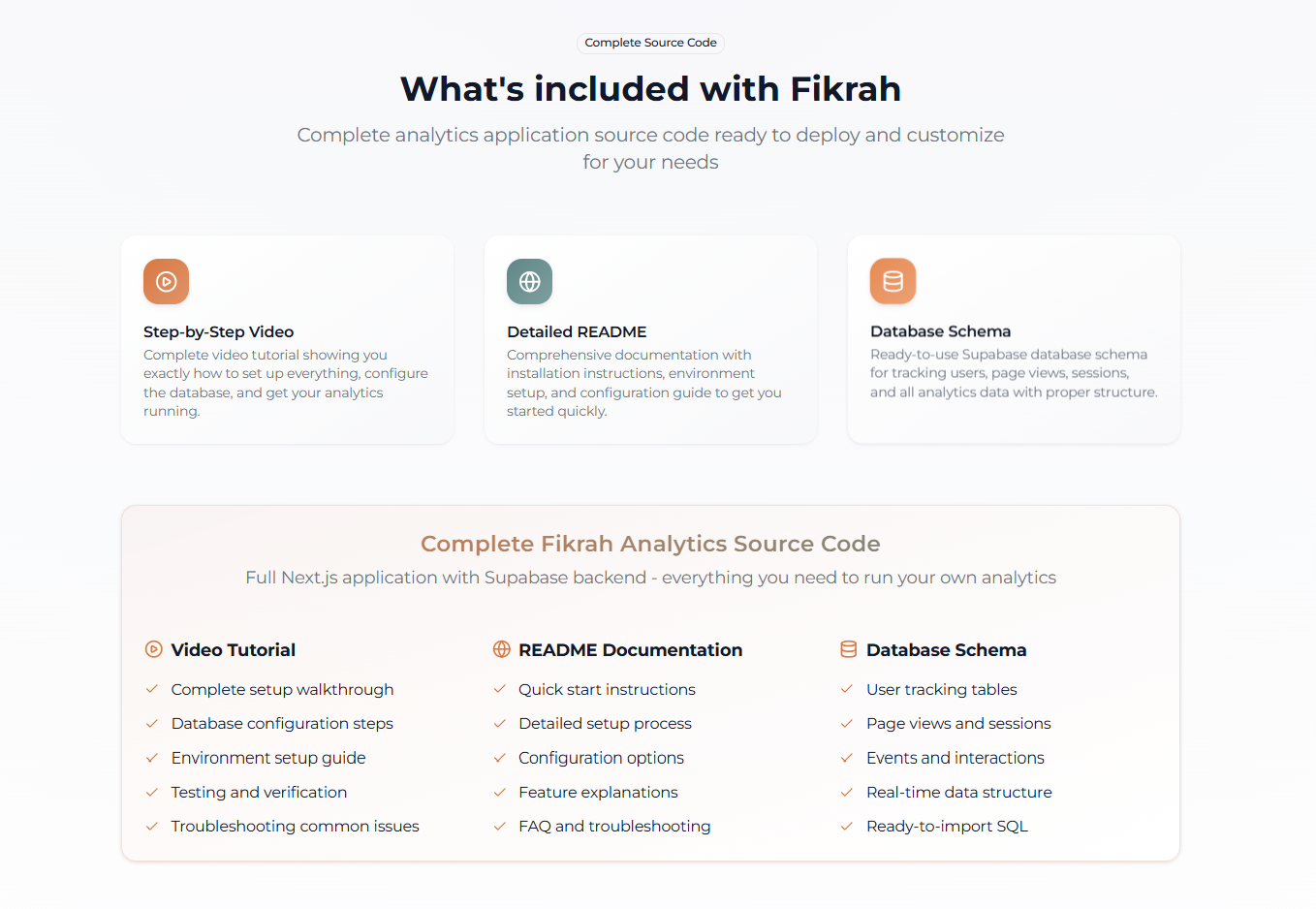Click the checkmark beside FAQ and troubleshooting
This screenshot has width=1316, height=909.
pos(500,827)
